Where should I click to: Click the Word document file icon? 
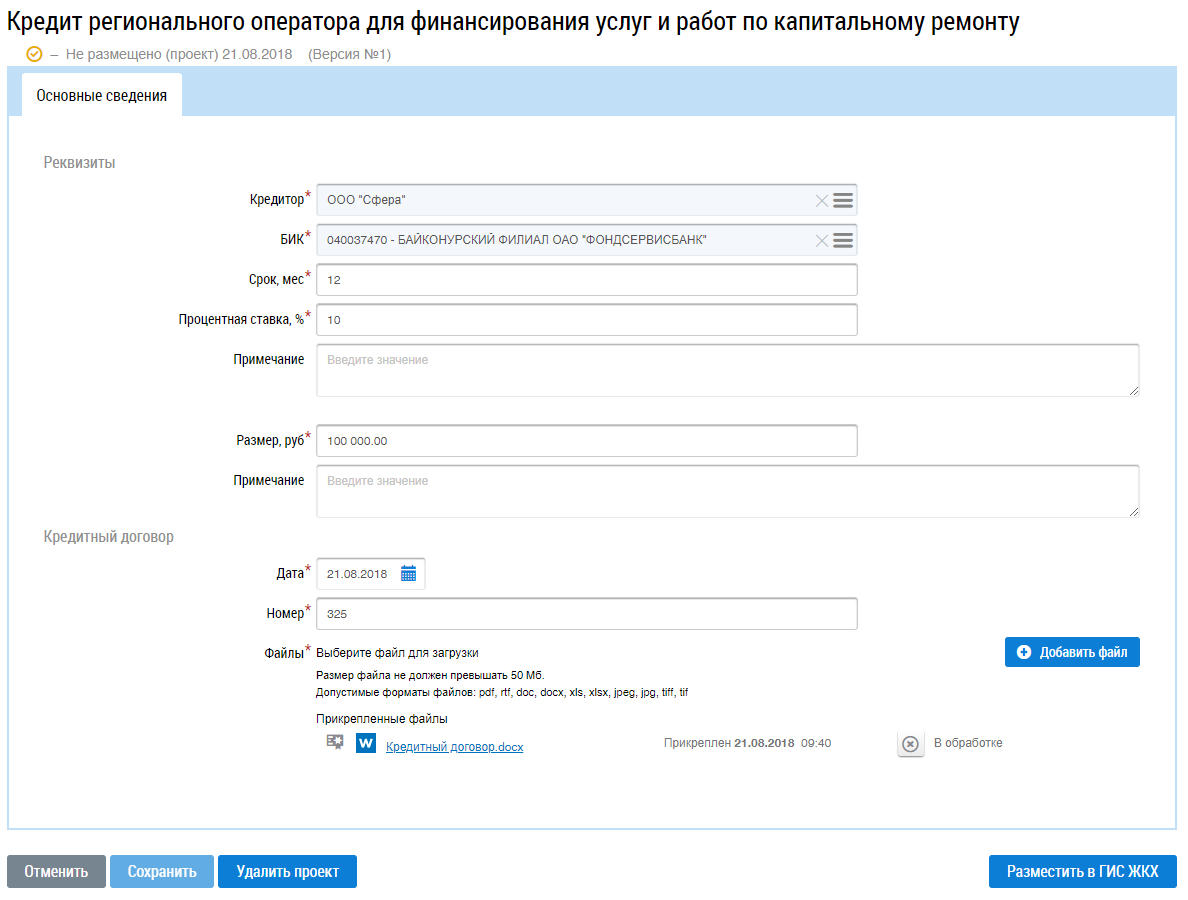366,744
